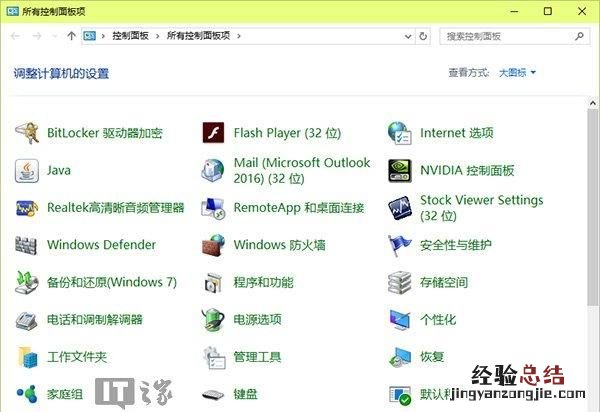This screenshot has width=600, height=412.
Task: Open the Stock Viewer Settings icon
Action: click(x=399, y=208)
